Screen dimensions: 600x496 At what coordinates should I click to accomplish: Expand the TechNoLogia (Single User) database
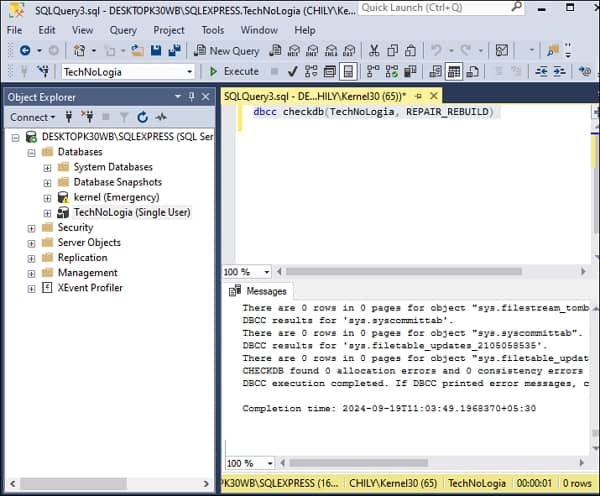click(47, 214)
